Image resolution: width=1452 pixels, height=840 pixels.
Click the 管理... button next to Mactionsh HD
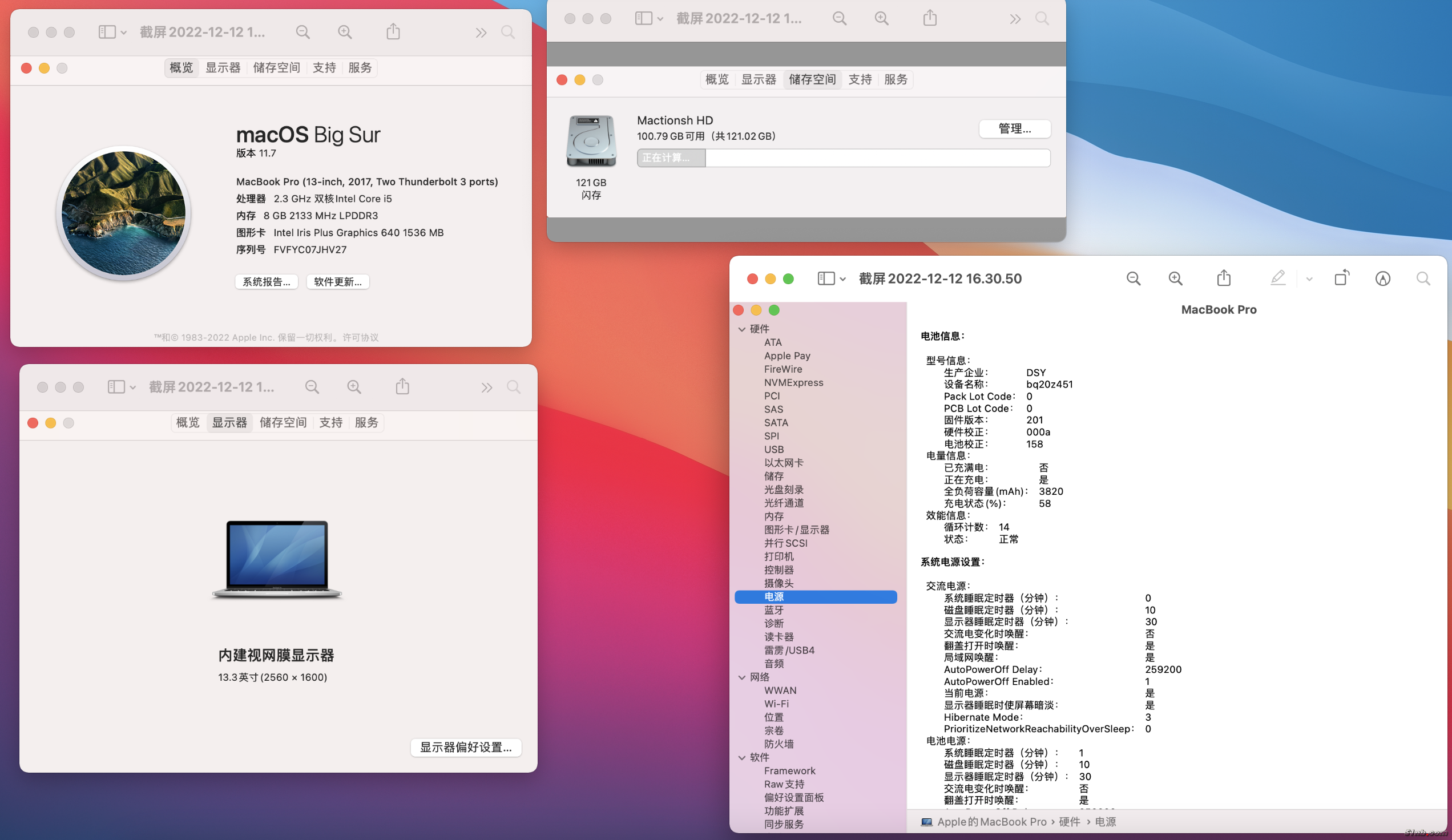pyautogui.click(x=1014, y=128)
